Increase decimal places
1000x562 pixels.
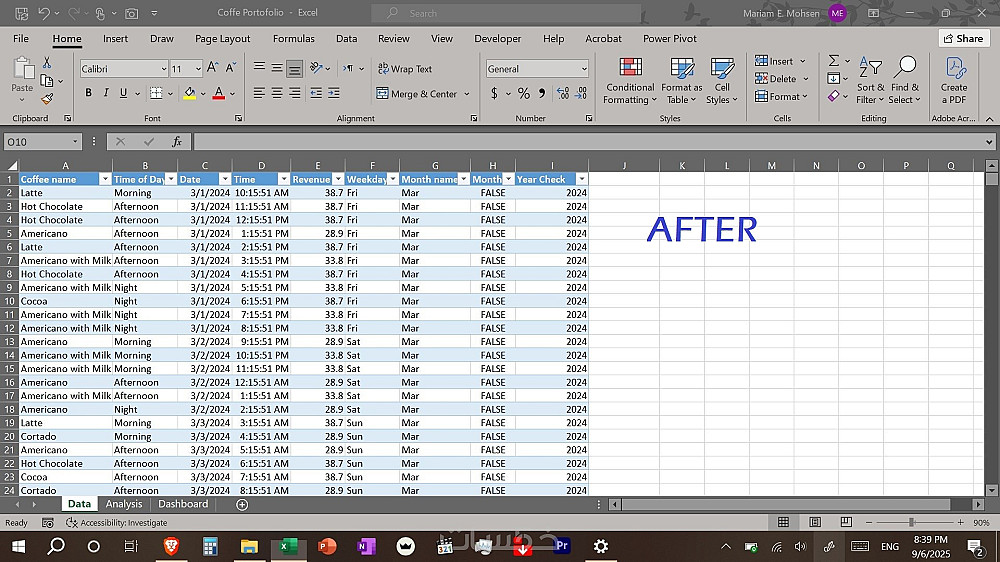pyautogui.click(x=562, y=93)
